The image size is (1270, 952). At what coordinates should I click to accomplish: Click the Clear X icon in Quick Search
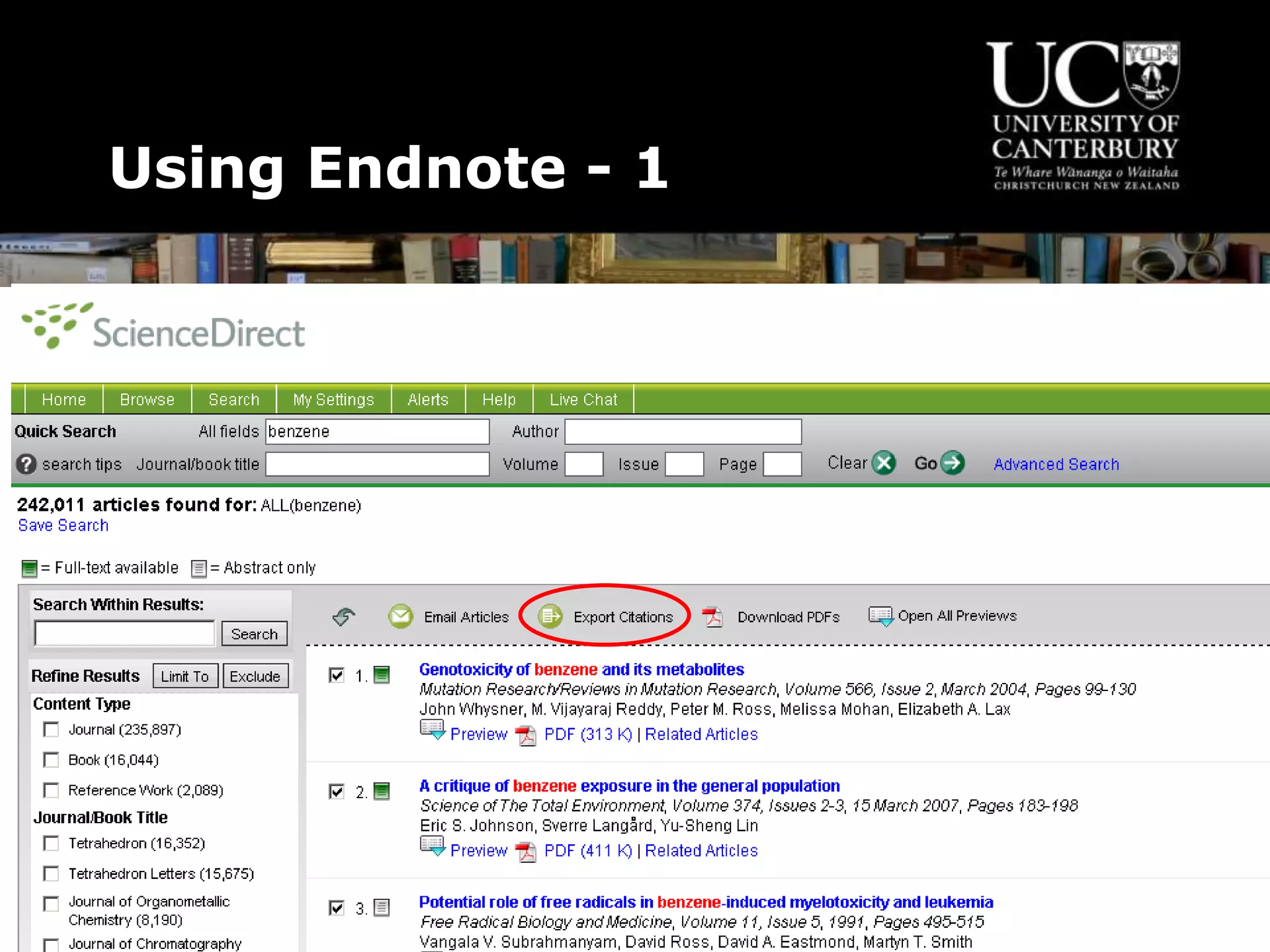pyautogui.click(x=884, y=463)
